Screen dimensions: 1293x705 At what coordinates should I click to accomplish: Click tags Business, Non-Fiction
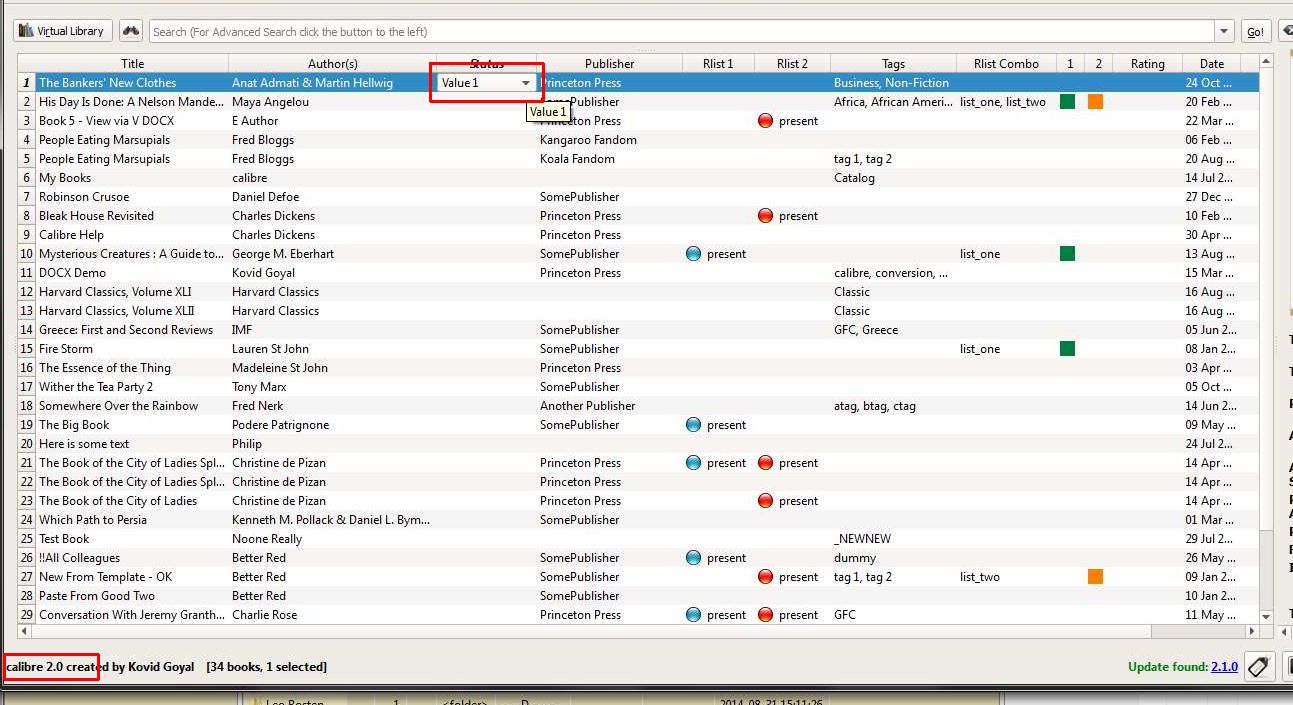[x=892, y=83]
